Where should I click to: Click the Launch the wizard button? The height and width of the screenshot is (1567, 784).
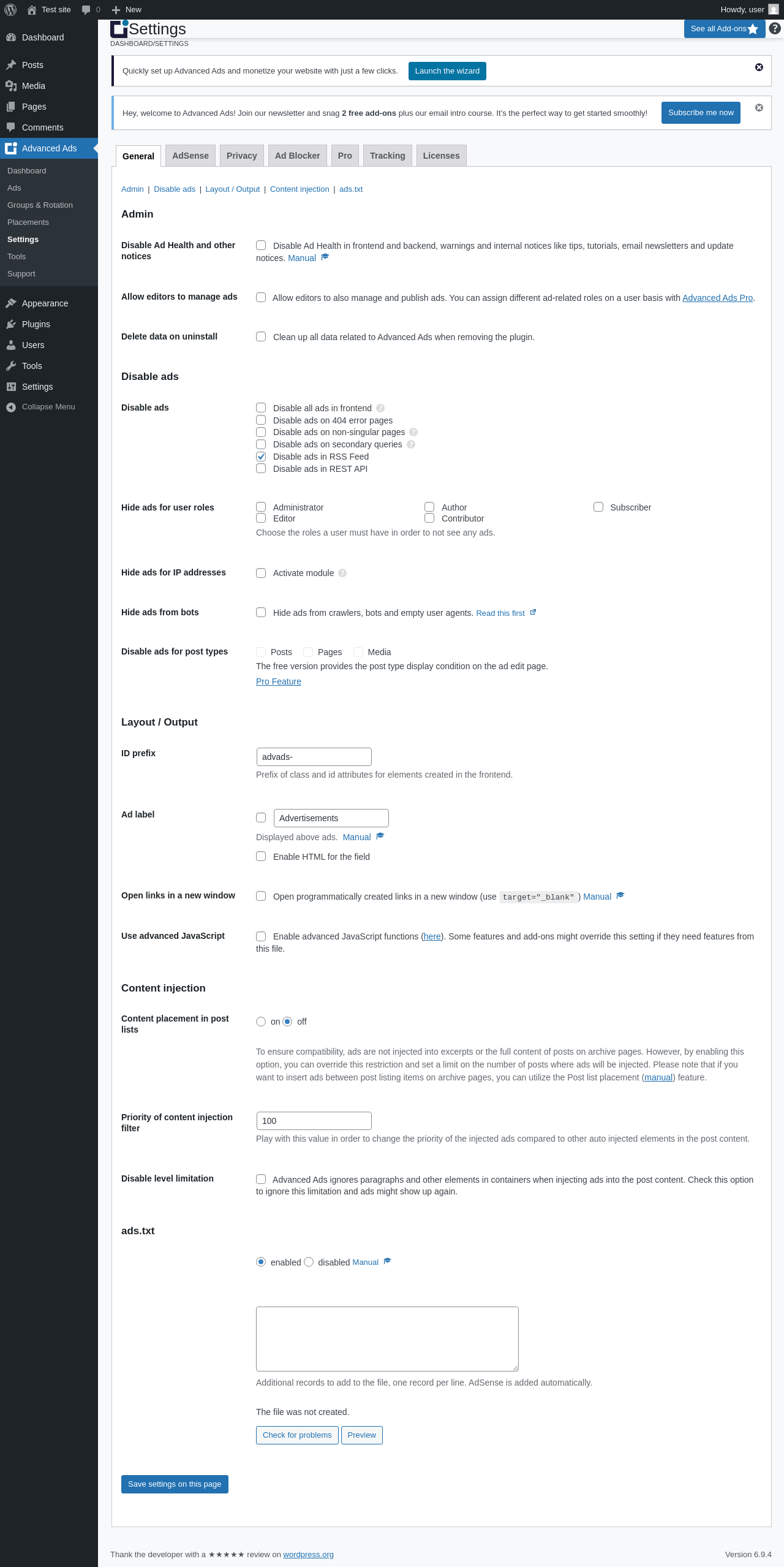[447, 71]
